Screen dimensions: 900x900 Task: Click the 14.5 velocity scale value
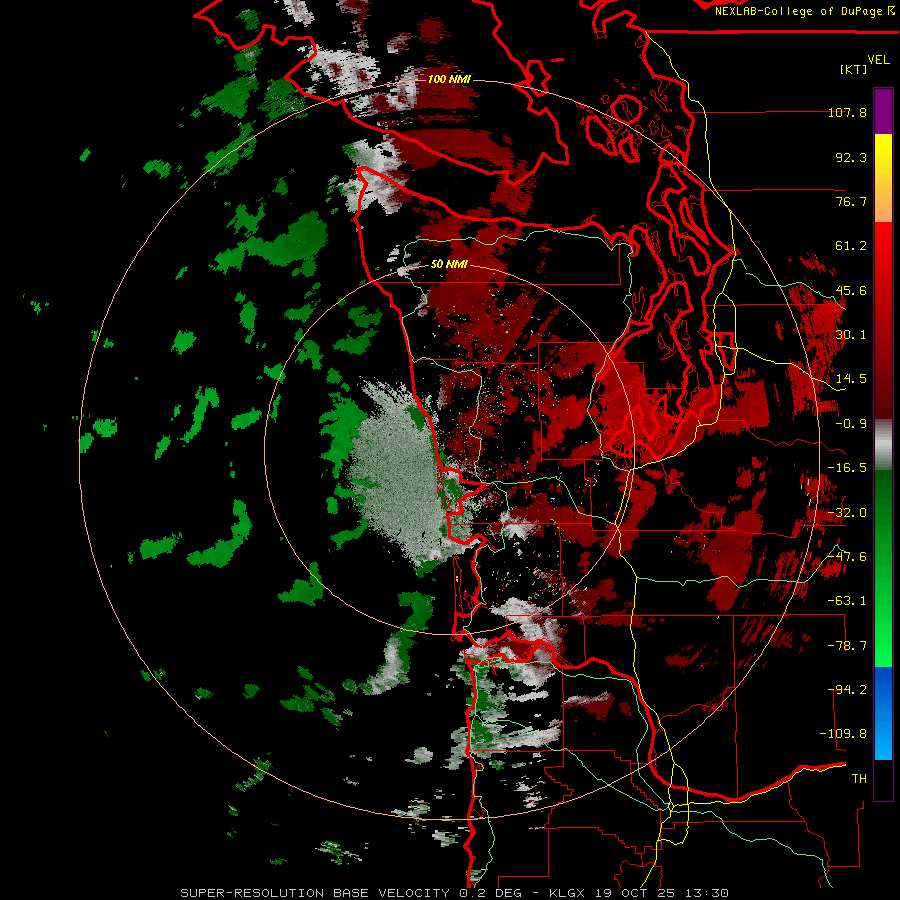(851, 379)
